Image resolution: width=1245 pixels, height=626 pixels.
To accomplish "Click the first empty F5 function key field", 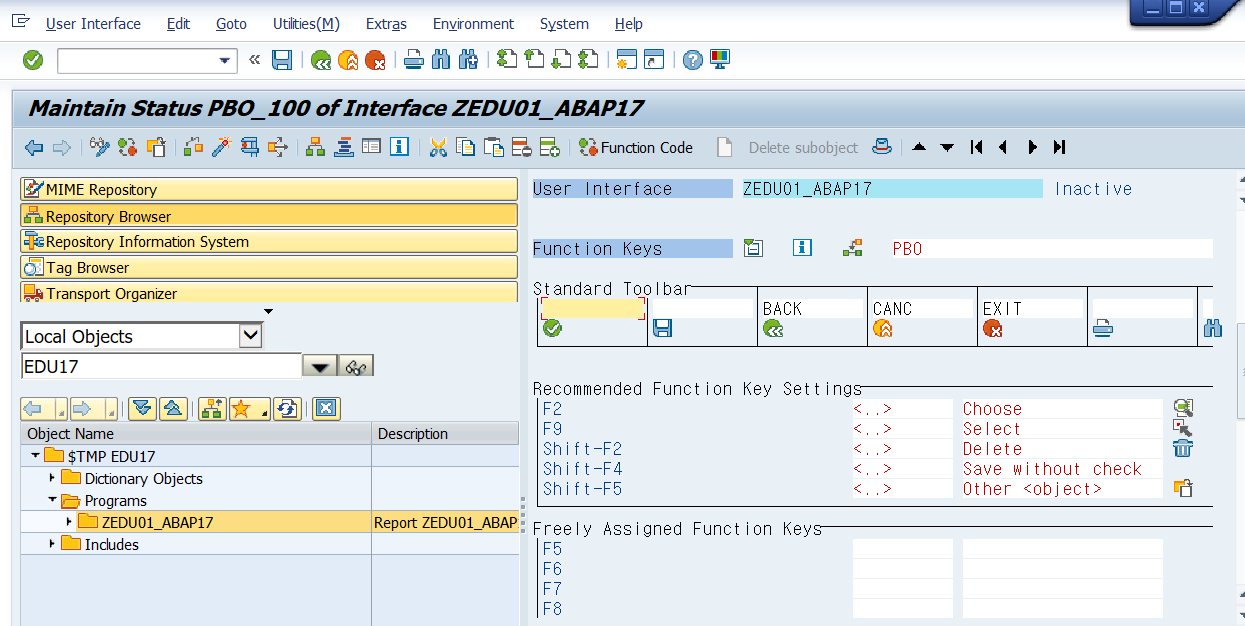I will 902,549.
